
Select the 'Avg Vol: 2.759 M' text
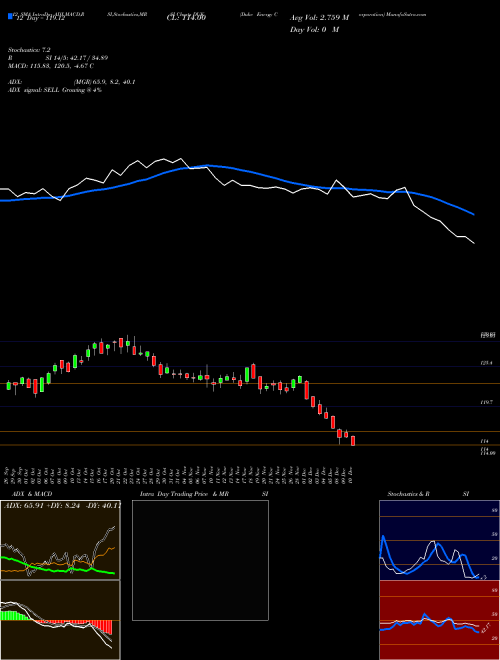(x=319, y=18)
